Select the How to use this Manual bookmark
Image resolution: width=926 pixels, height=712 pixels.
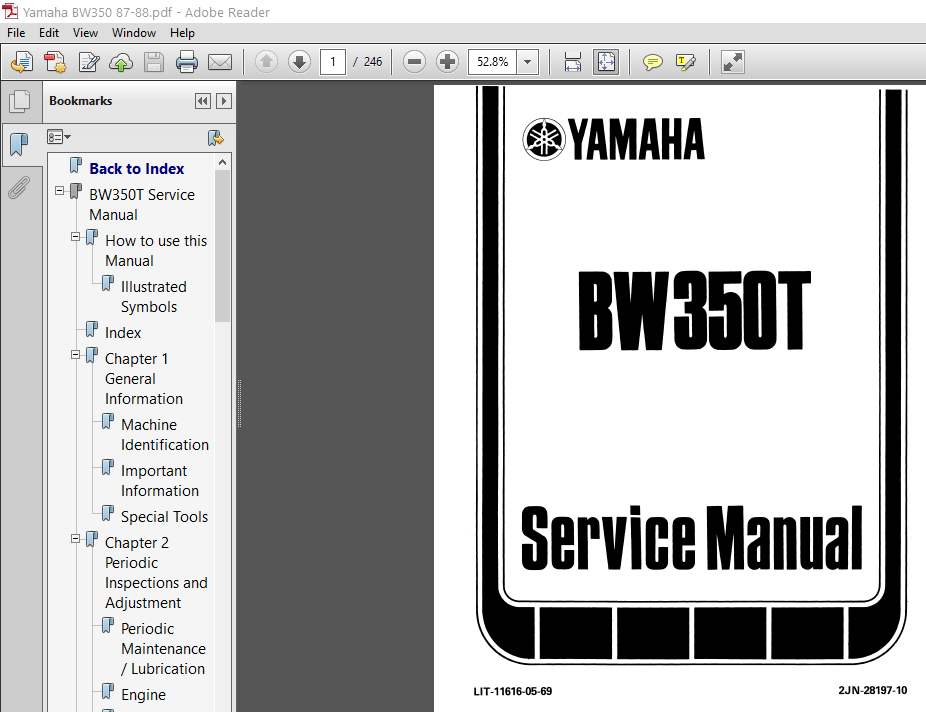point(156,251)
